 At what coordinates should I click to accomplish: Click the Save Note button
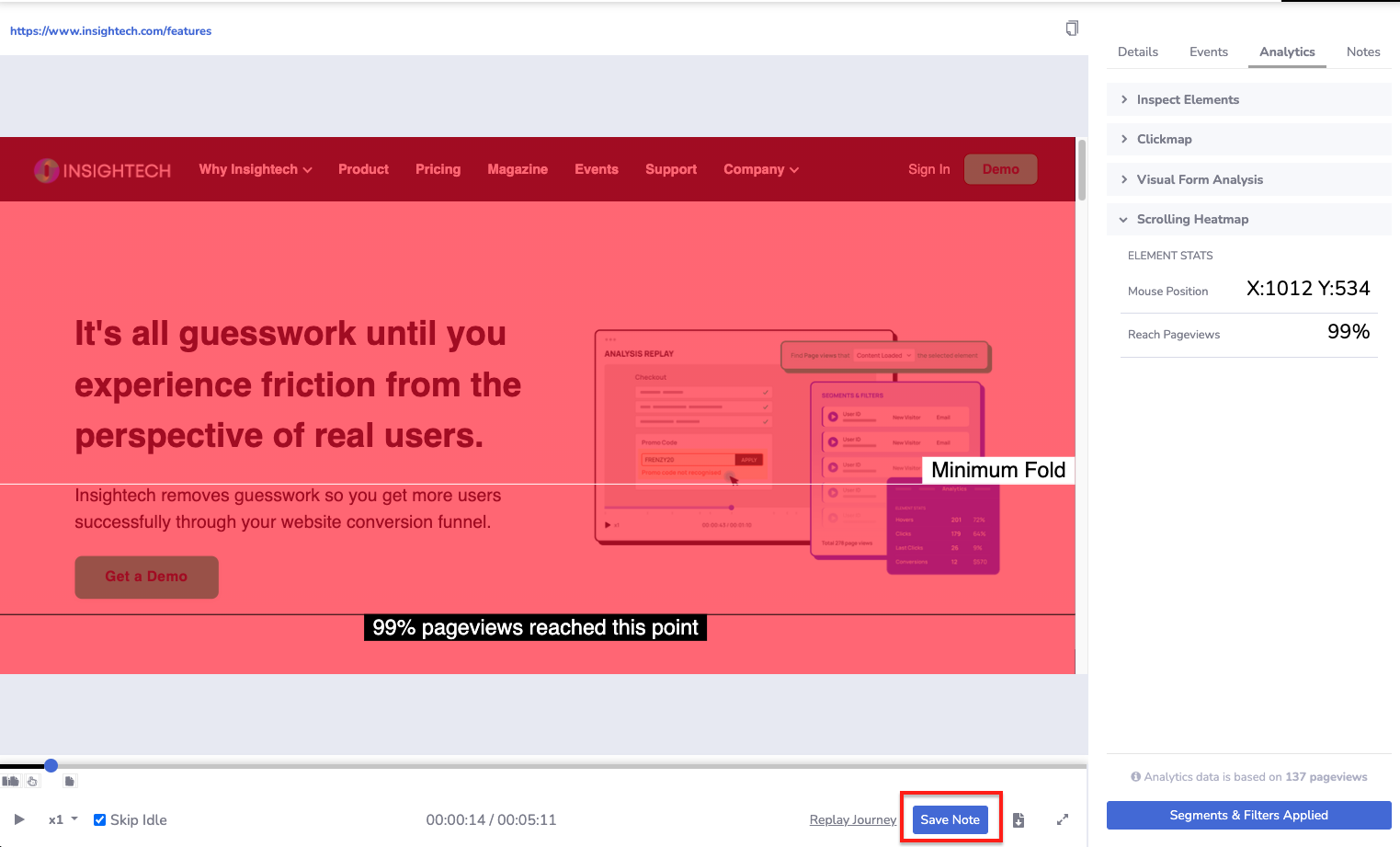pyautogui.click(x=950, y=819)
